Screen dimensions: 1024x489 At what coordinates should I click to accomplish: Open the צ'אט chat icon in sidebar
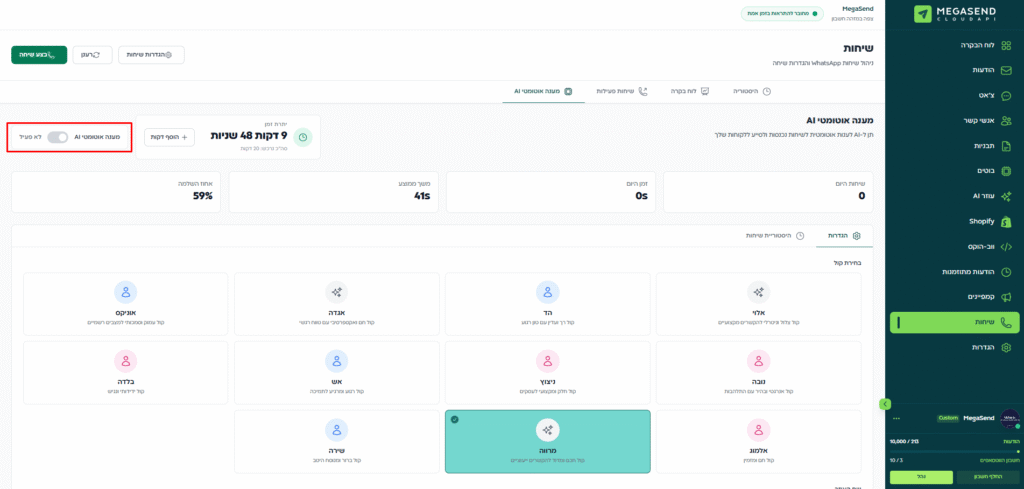pos(1006,96)
